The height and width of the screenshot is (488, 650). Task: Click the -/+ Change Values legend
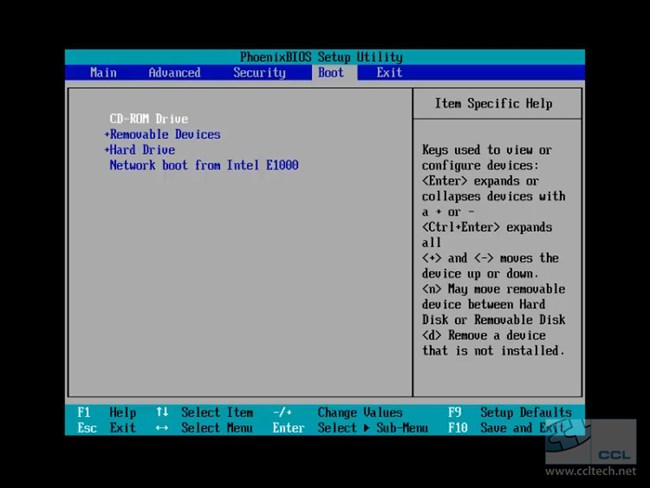[337, 413]
